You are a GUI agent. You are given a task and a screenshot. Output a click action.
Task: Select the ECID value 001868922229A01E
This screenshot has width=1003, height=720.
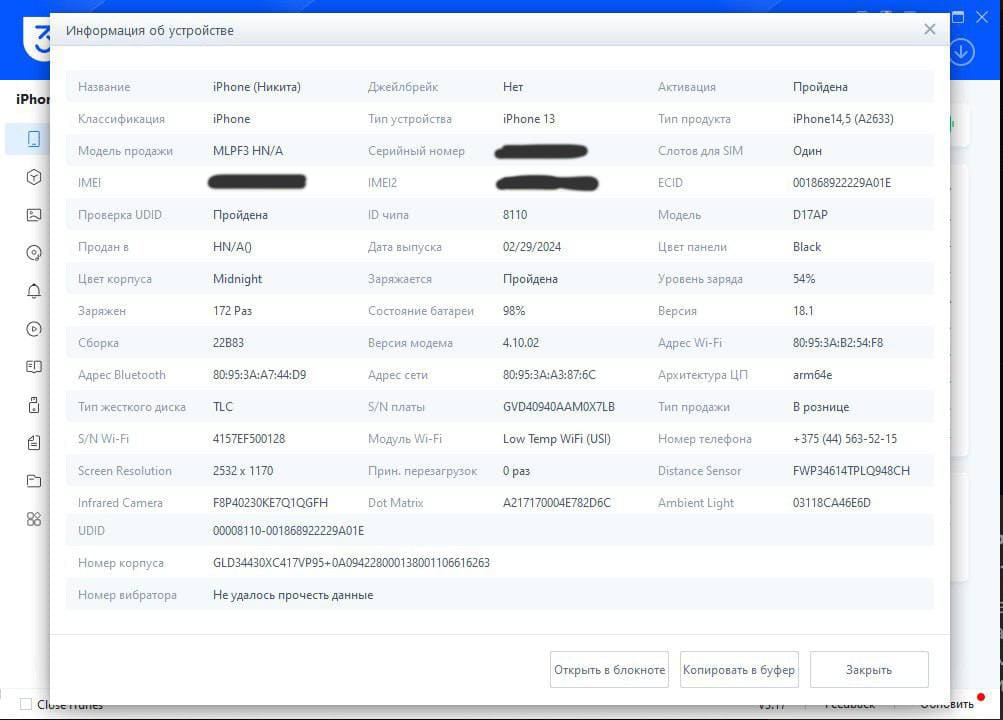point(842,183)
